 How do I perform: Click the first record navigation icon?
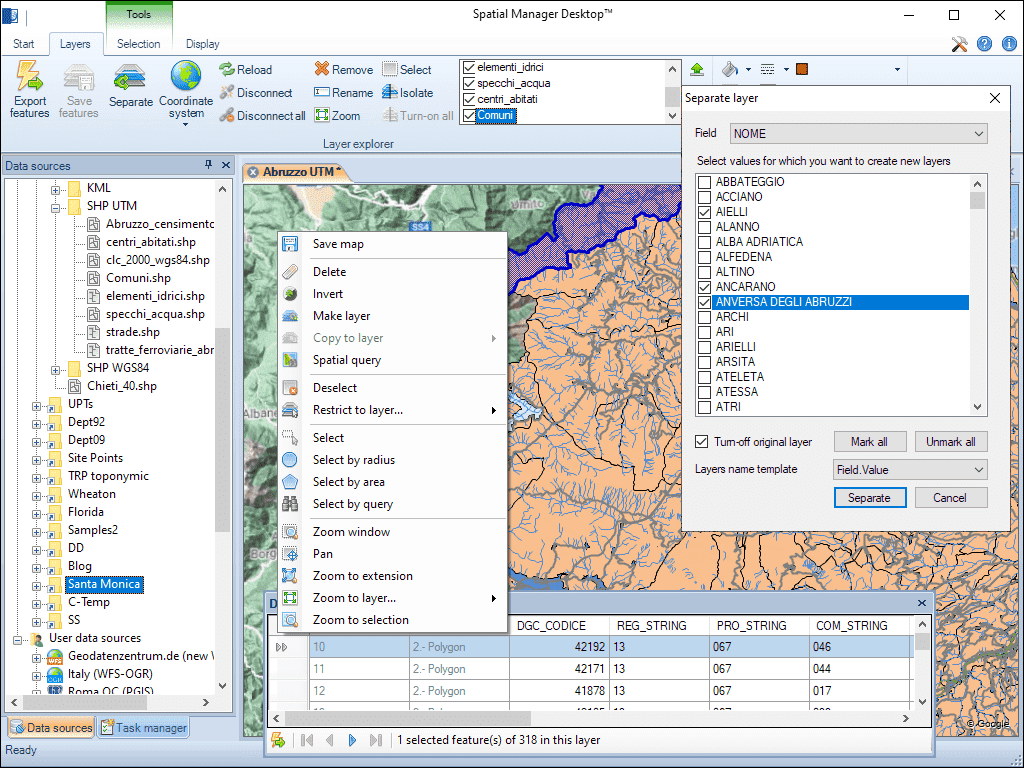[308, 740]
